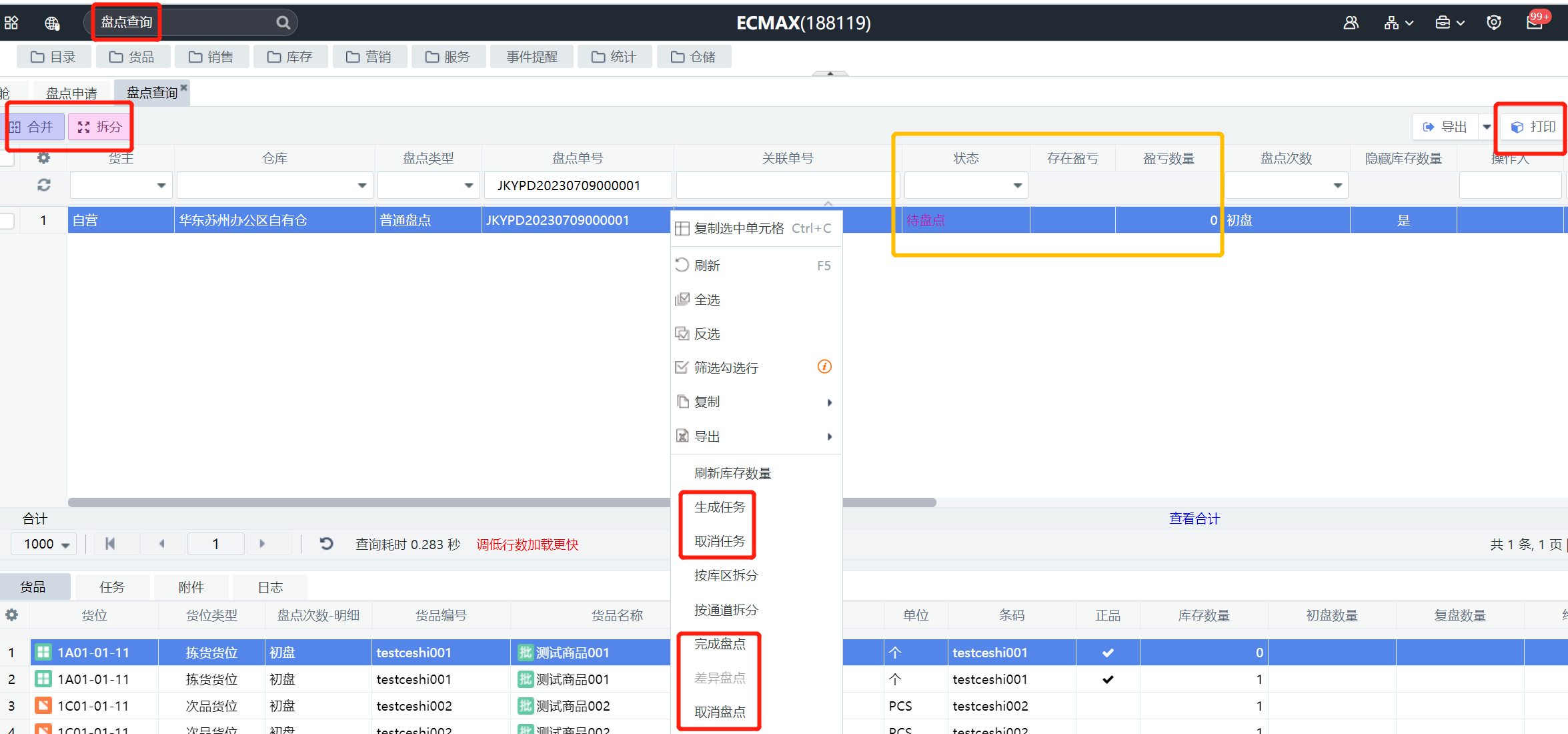
Task: Open the 导出 dropdown arrow
Action: [x=1487, y=127]
